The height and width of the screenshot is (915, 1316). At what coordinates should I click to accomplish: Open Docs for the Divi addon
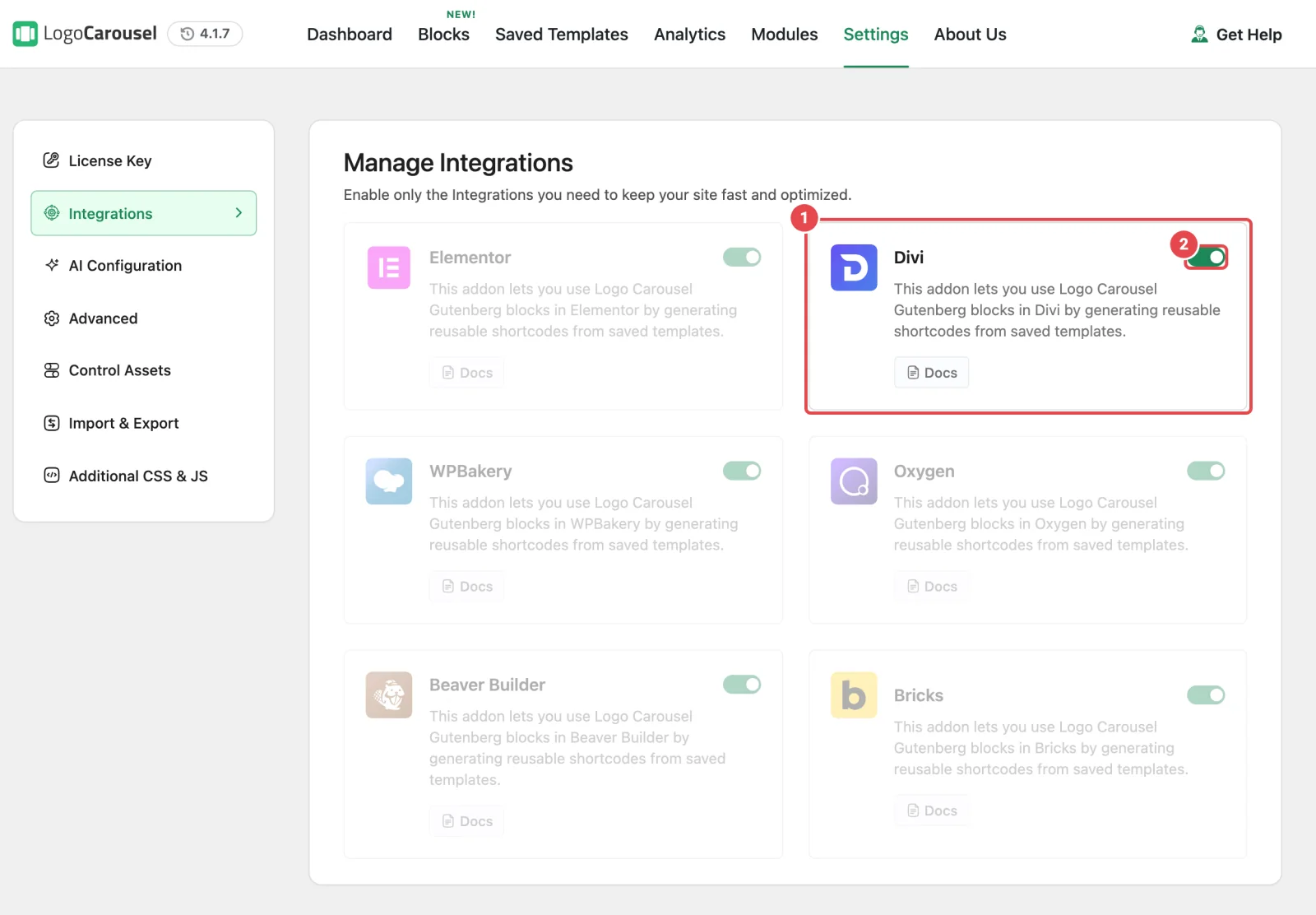click(x=932, y=373)
